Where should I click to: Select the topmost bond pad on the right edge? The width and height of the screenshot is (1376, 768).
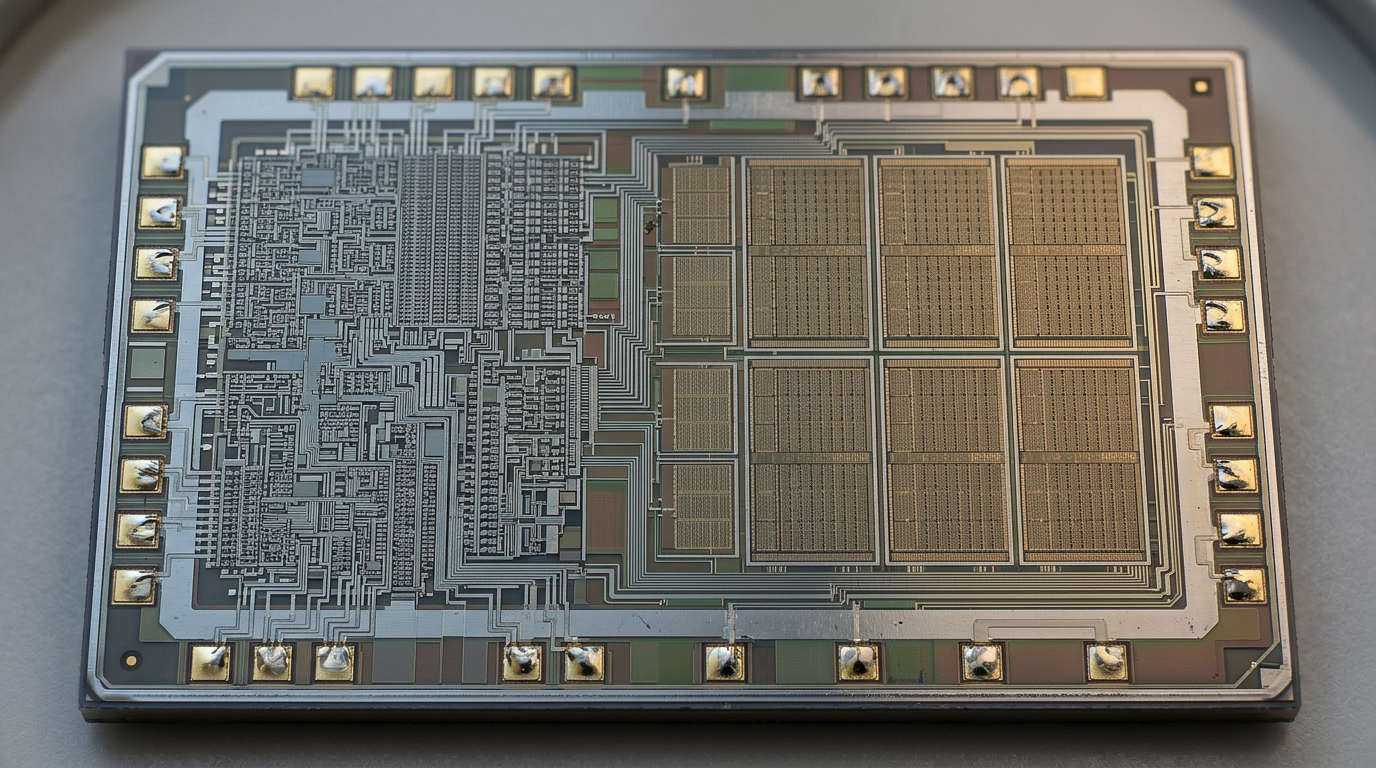(1211, 162)
